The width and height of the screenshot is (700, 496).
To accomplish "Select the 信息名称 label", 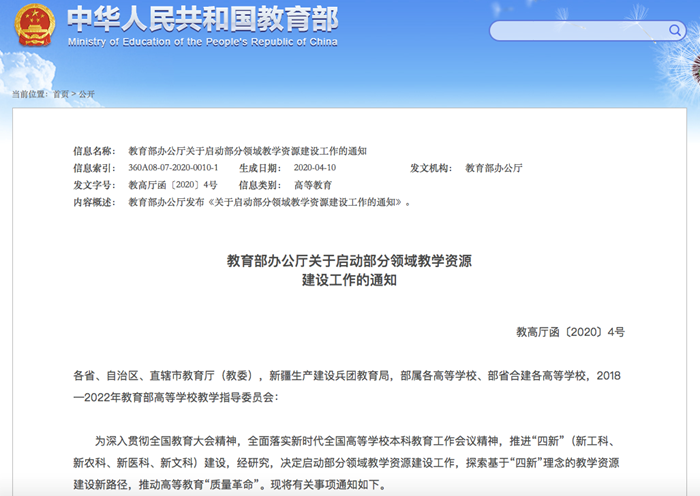I will (94, 151).
